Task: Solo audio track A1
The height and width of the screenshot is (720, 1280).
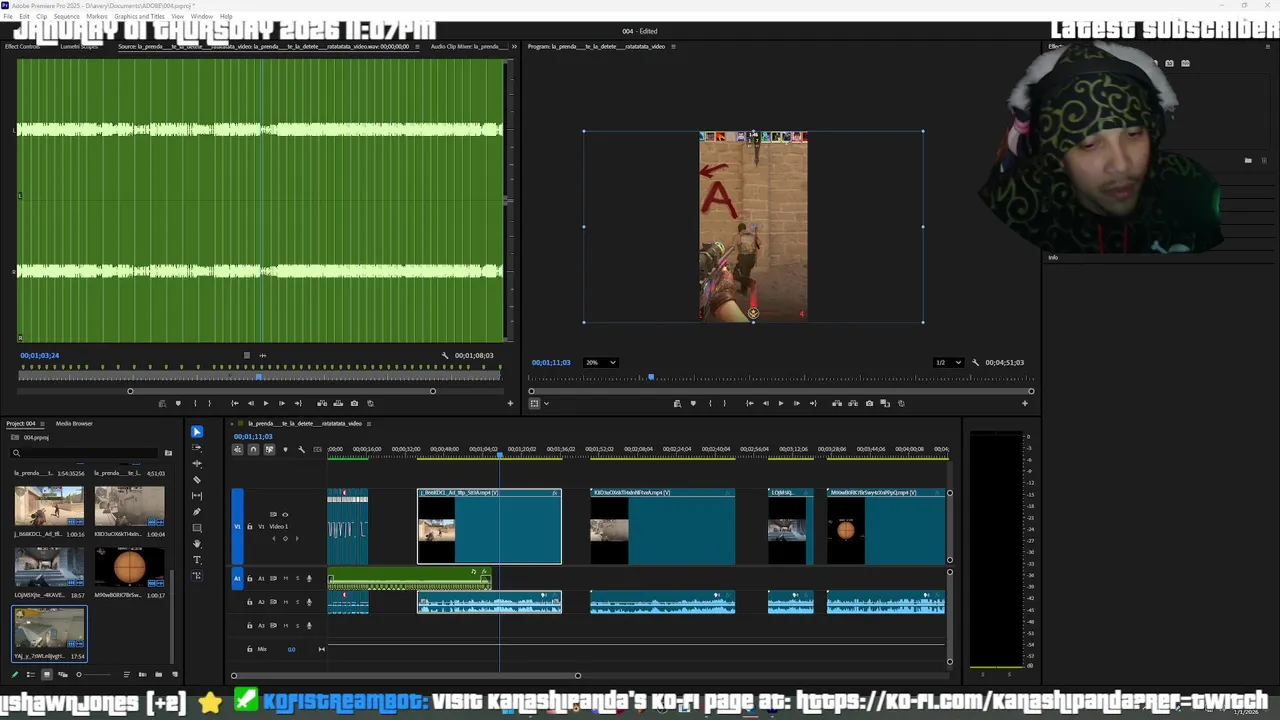Action: 297,578
